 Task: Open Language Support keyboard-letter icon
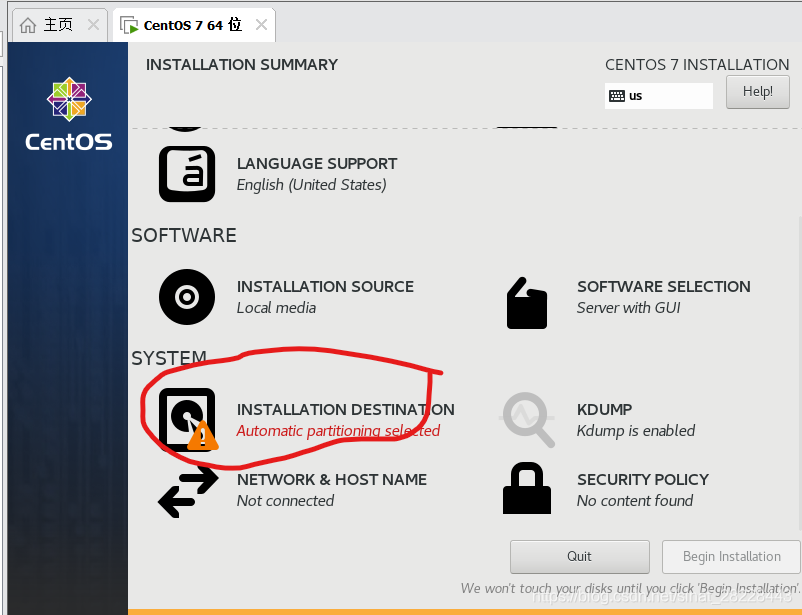click(x=187, y=174)
